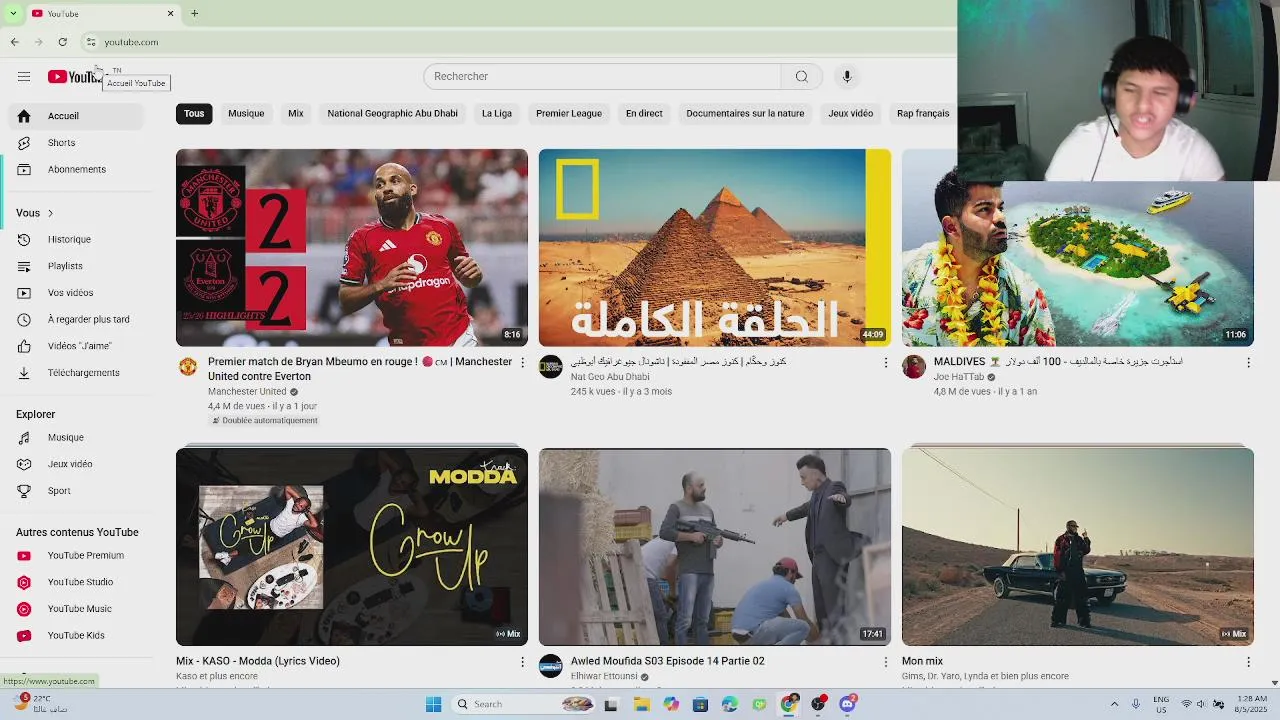1280x720 pixels.
Task: Click Joe HaTTab channel name
Action: tap(960, 377)
